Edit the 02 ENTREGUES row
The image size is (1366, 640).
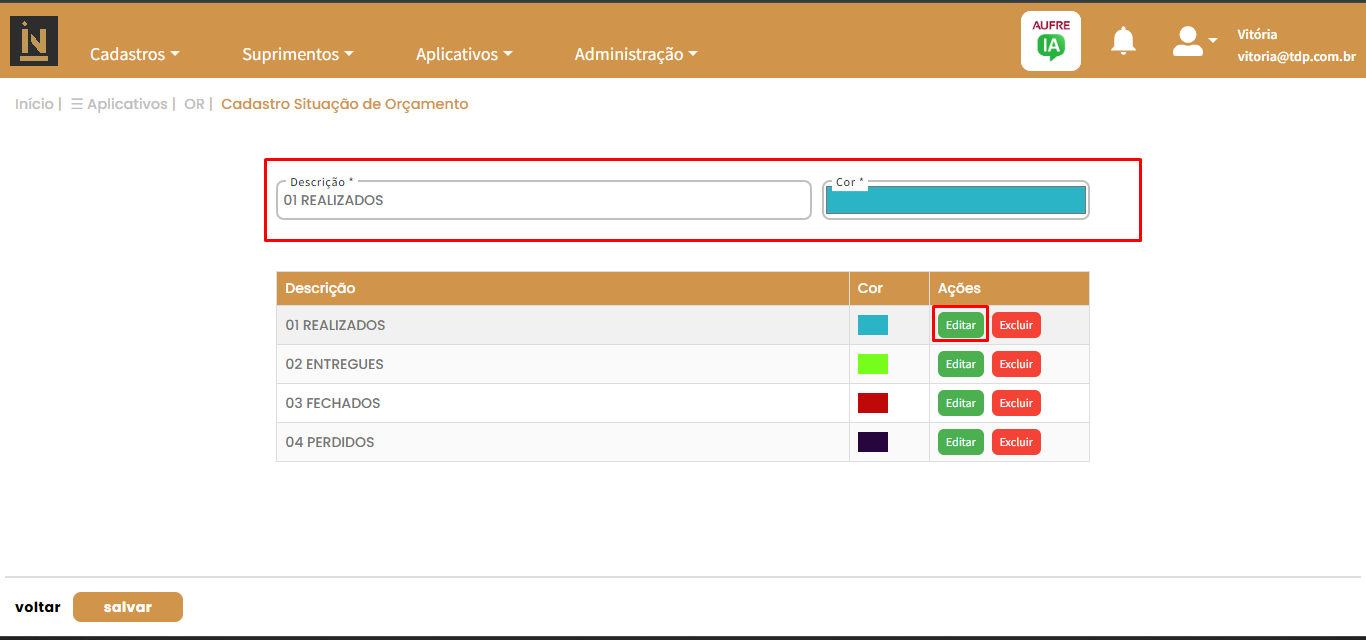tap(960, 364)
